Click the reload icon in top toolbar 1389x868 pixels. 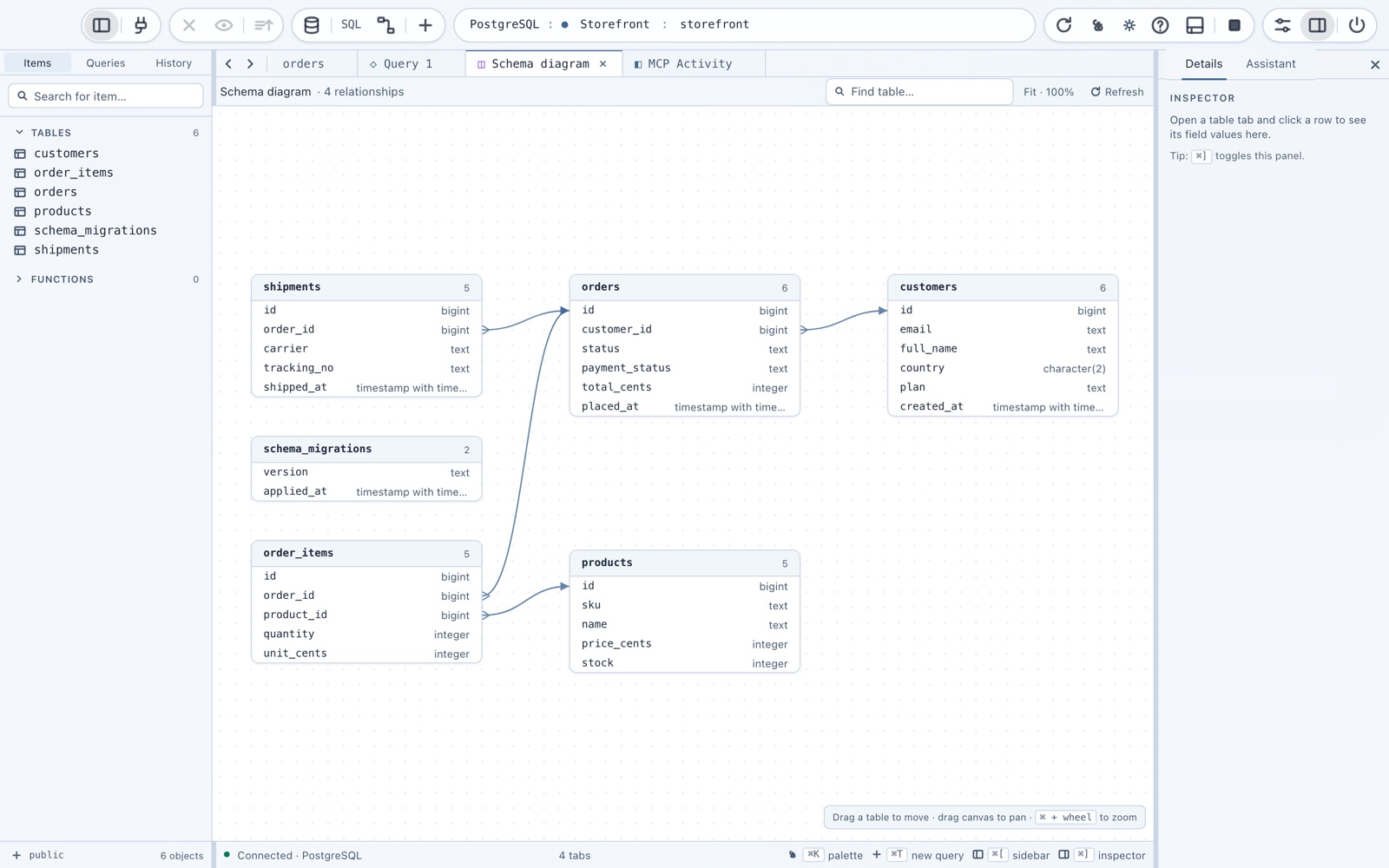(1063, 25)
